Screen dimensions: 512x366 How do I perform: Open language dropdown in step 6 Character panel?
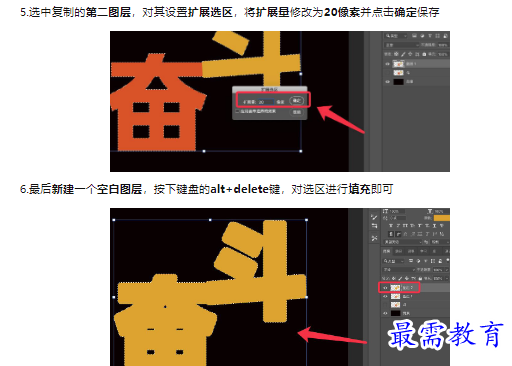[403, 242]
